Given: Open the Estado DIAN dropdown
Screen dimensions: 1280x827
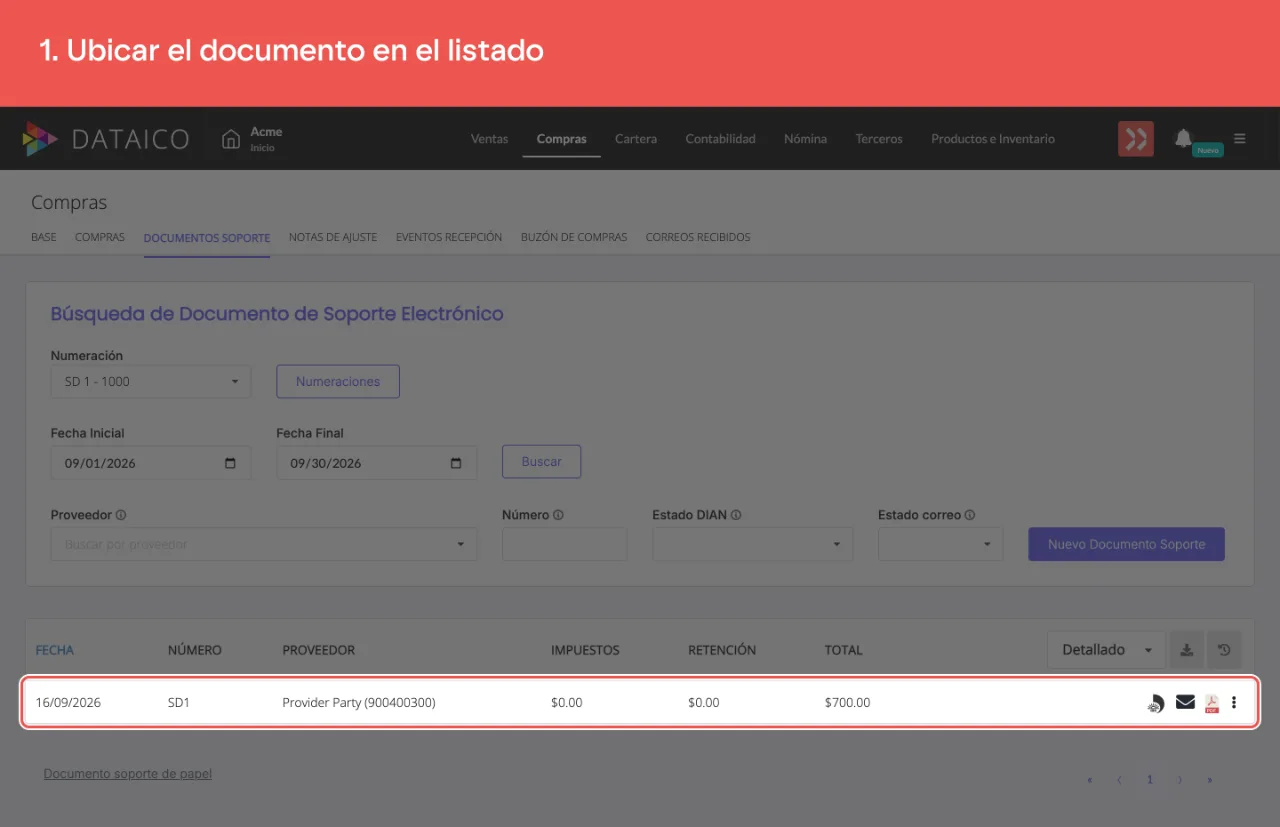Looking at the screenshot, I should [x=753, y=544].
